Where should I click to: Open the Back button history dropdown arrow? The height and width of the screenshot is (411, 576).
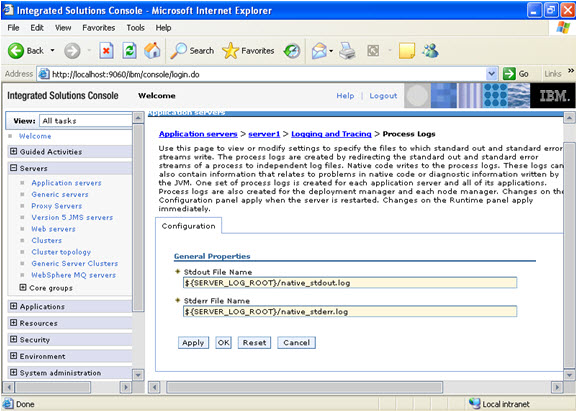pyautogui.click(x=52, y=50)
